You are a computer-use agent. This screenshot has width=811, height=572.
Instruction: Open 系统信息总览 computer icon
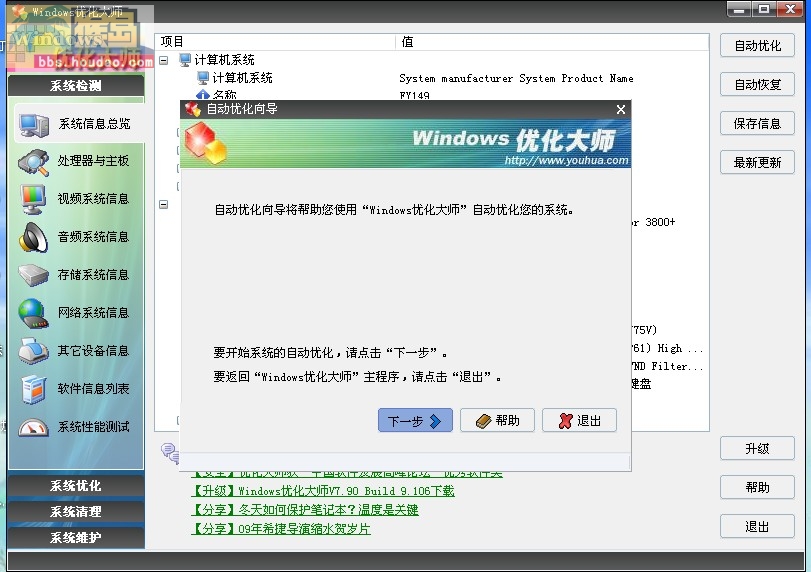34,125
